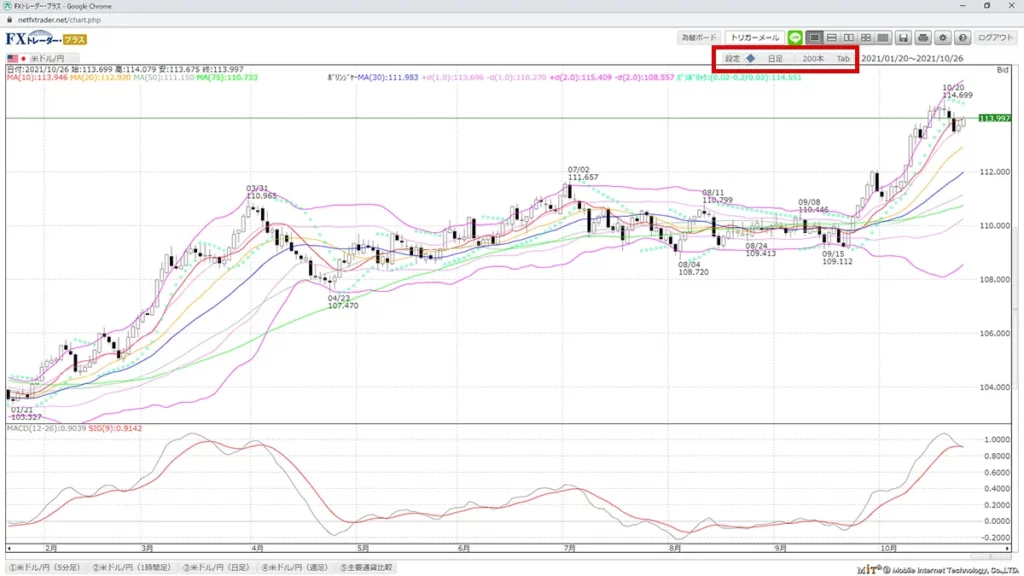This screenshot has height=576, width=1024.
Task: Click the green LINE icon
Action: pyautogui.click(x=795, y=38)
